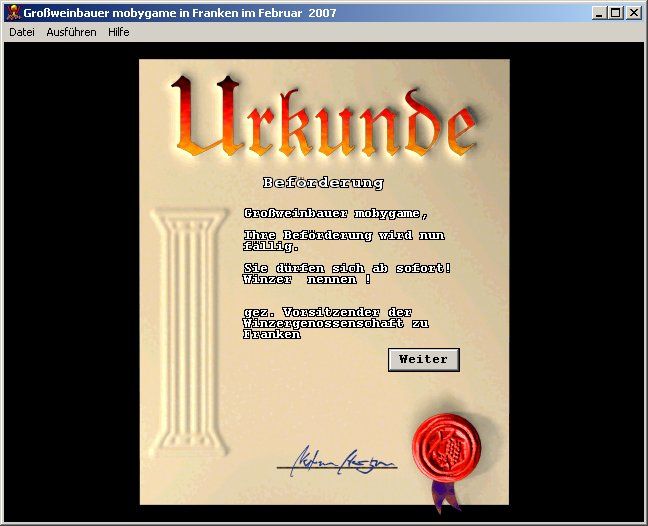648x526 pixels.
Task: Open the Hilfe menu
Action: 119,32
